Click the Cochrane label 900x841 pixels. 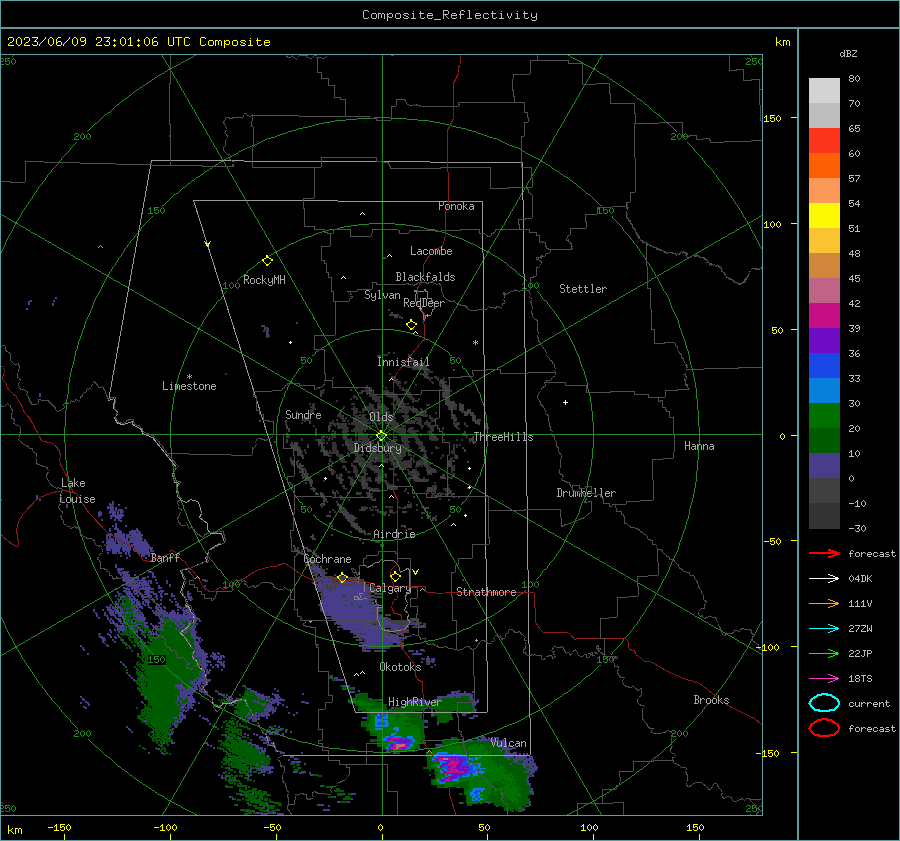click(327, 559)
